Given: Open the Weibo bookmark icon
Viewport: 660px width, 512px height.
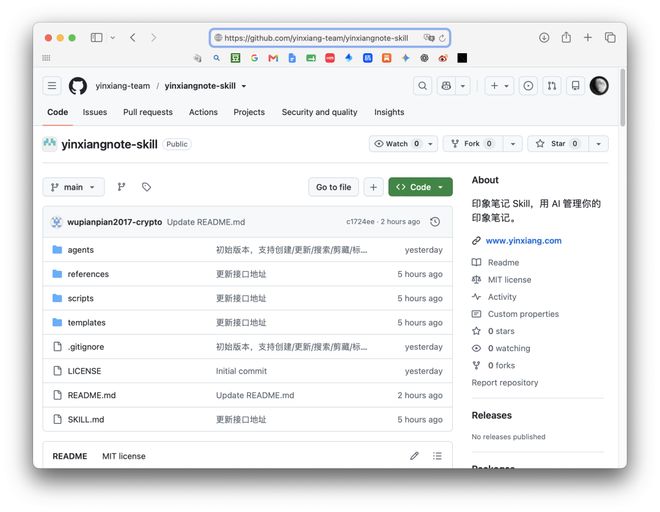Looking at the screenshot, I should pyautogui.click(x=443, y=58).
